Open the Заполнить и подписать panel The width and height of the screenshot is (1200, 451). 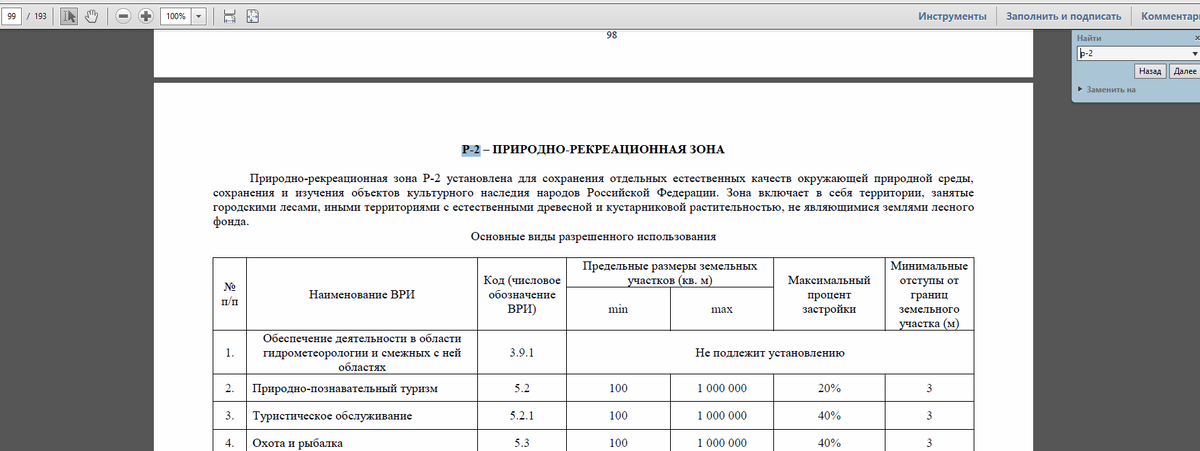coord(1062,17)
